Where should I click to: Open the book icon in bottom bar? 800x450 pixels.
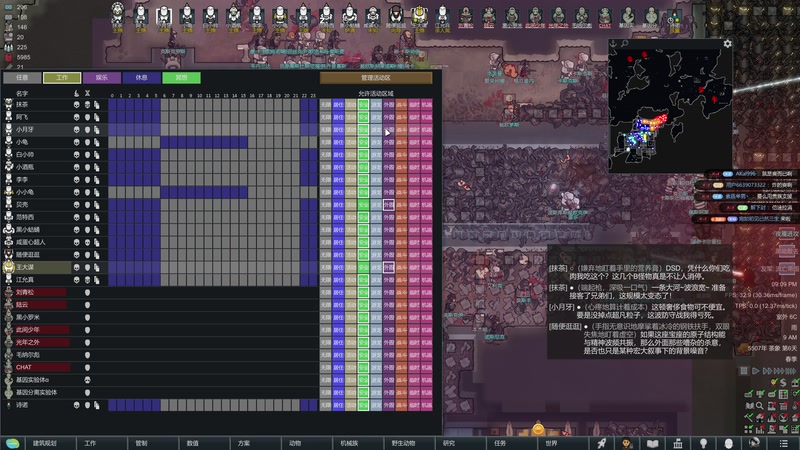653,443
